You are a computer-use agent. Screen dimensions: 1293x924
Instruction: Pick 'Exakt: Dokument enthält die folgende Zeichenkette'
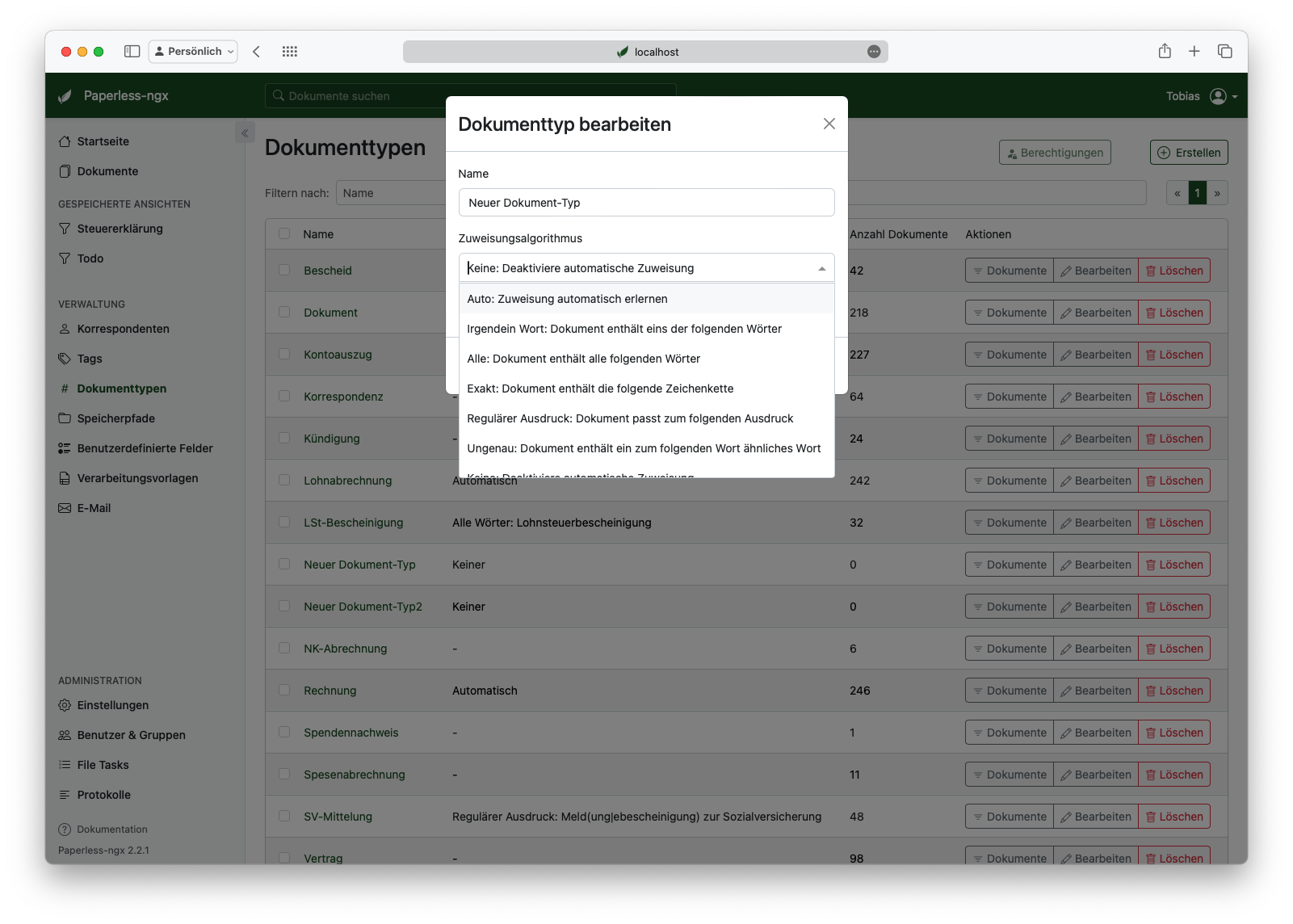[x=600, y=388]
